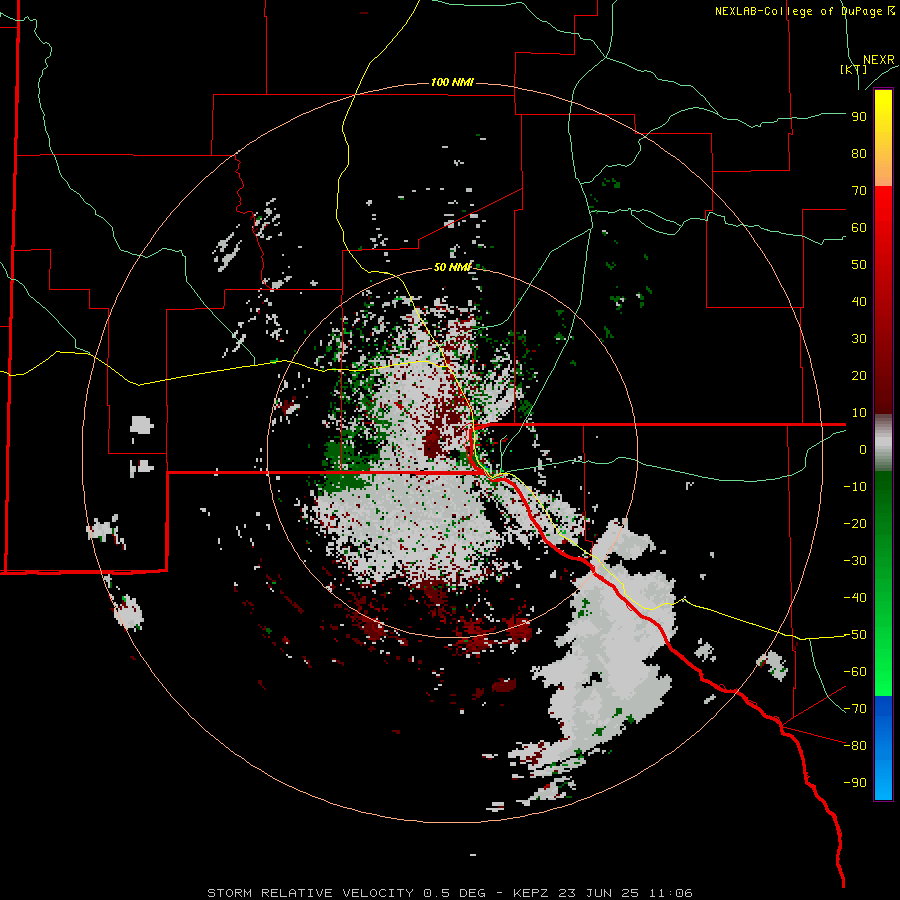Image resolution: width=900 pixels, height=900 pixels.
Task: Click the -40 value on the velocity scale
Action: [855, 598]
